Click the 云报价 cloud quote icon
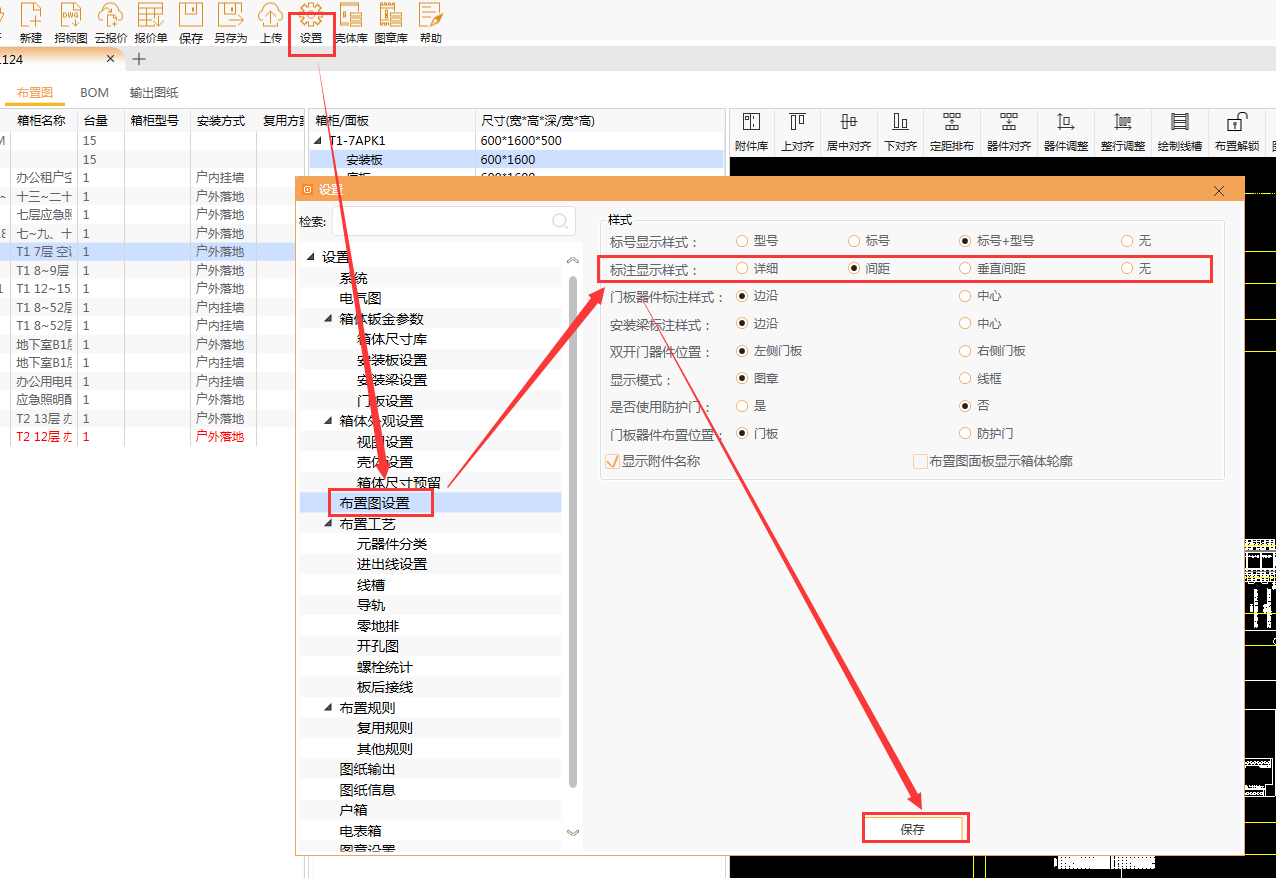 click(111, 24)
